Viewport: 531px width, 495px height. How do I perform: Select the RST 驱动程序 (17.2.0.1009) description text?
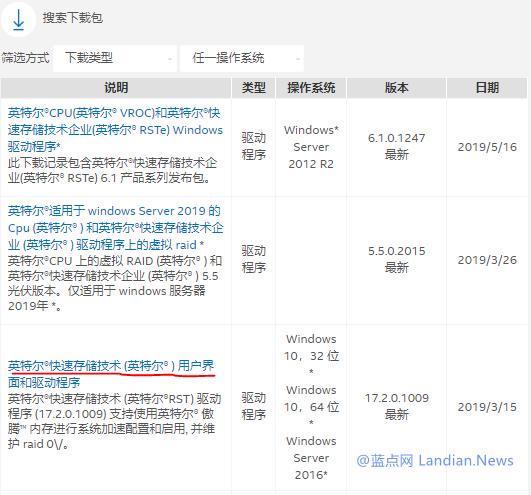pos(114,422)
